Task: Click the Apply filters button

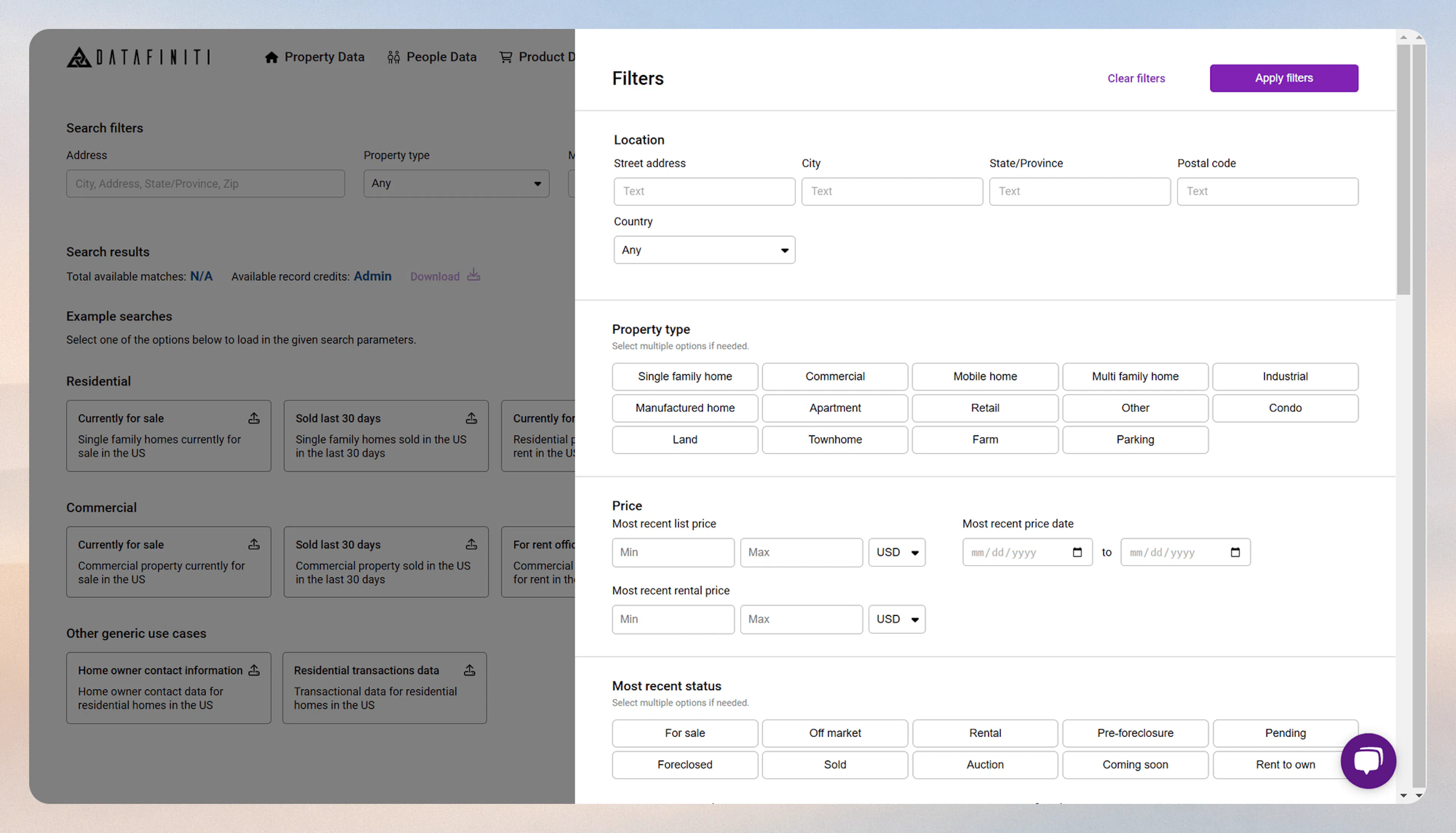Action: [1284, 78]
